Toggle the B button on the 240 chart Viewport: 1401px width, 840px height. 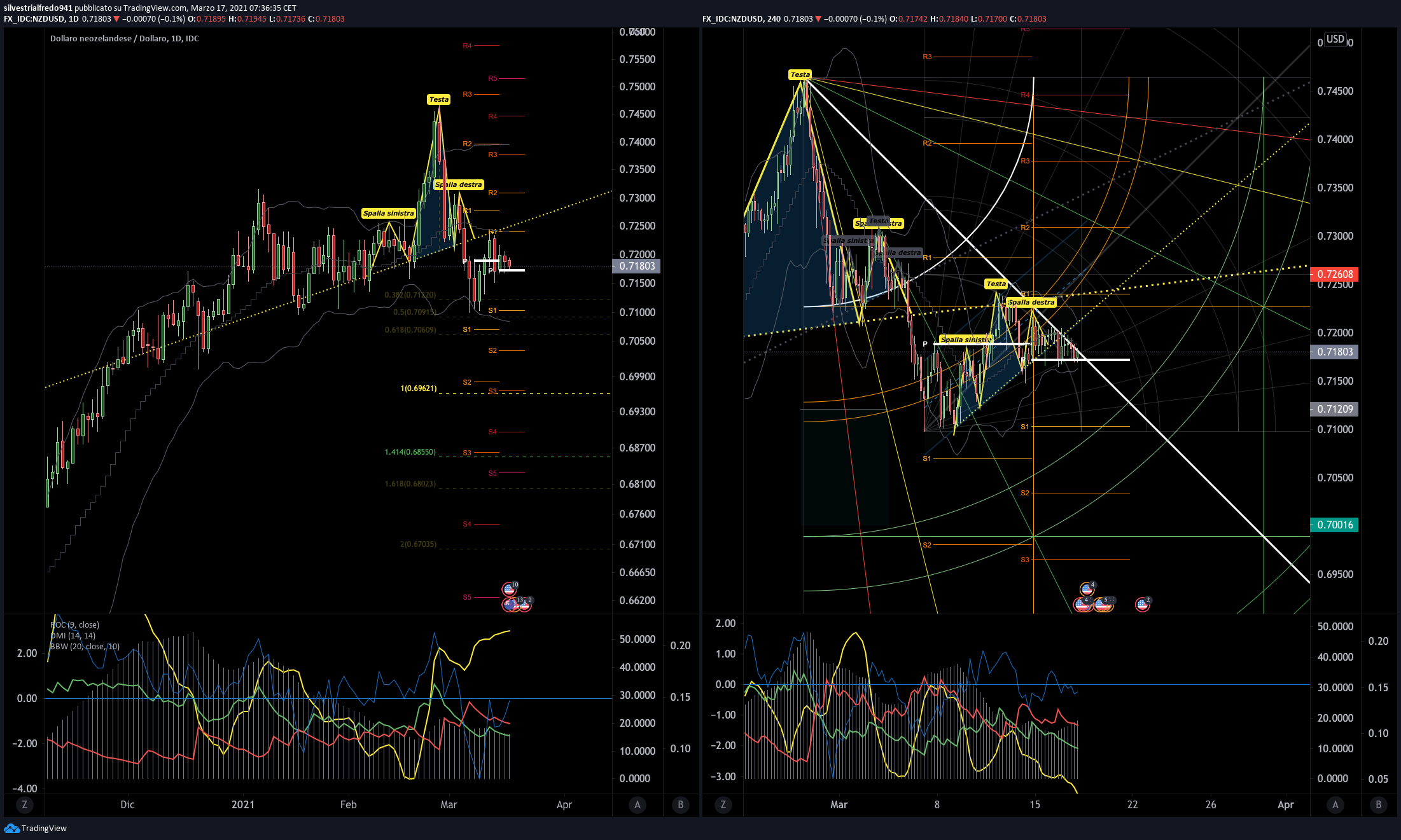[1378, 804]
